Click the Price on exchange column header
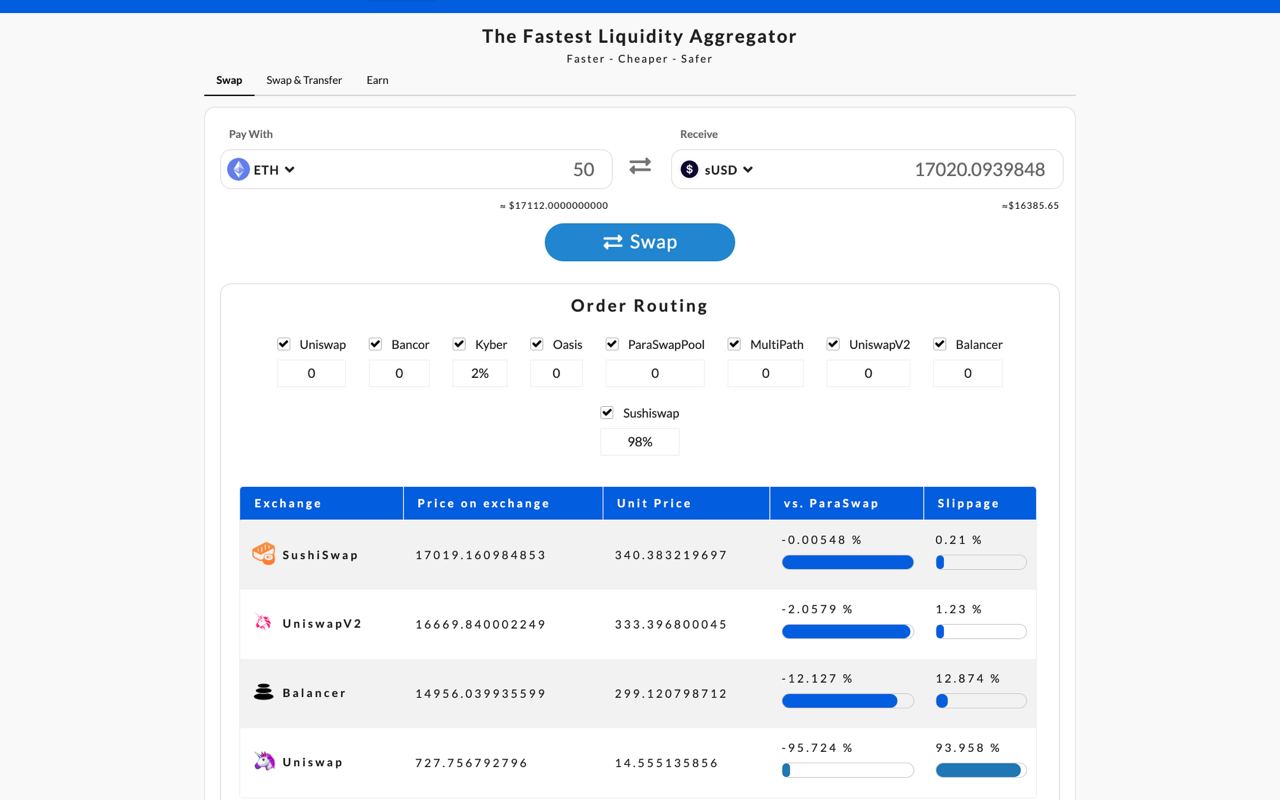This screenshot has width=1280, height=800. (x=503, y=503)
